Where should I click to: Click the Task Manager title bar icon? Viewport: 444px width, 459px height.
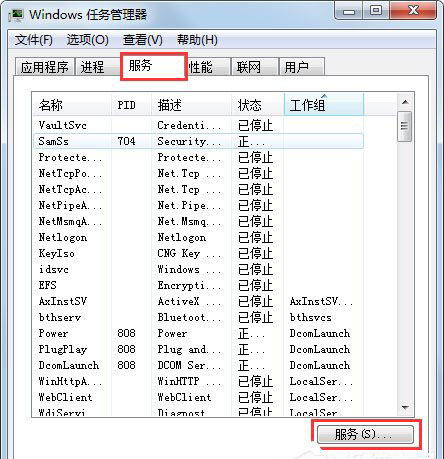[16, 15]
